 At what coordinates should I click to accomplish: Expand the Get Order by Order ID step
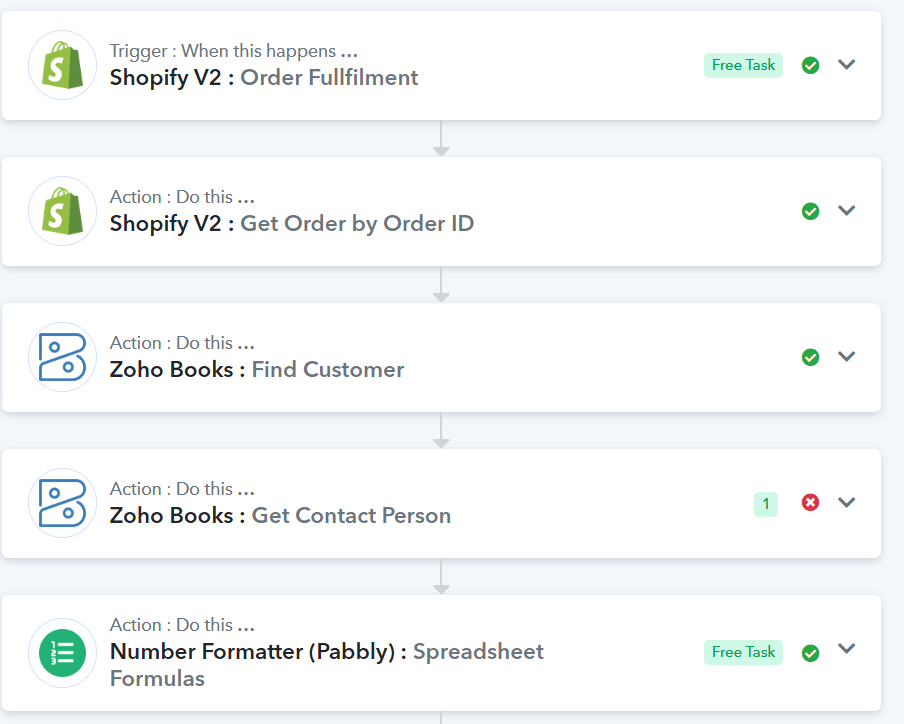point(846,210)
